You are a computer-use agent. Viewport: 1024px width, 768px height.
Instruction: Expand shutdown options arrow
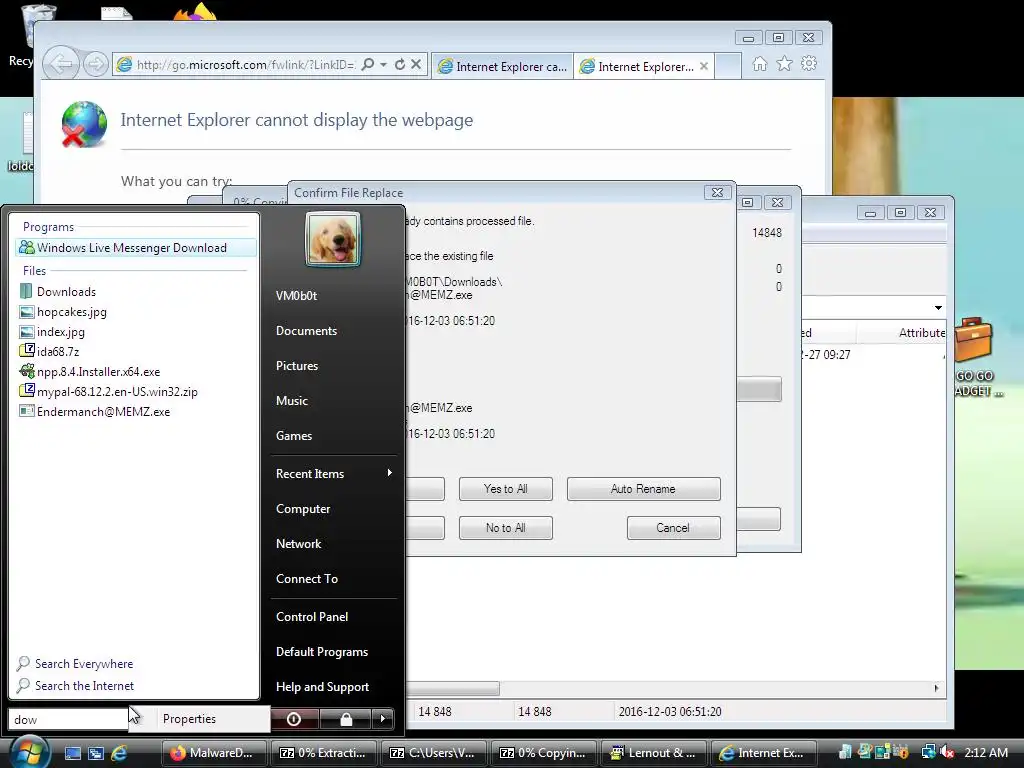(383, 719)
